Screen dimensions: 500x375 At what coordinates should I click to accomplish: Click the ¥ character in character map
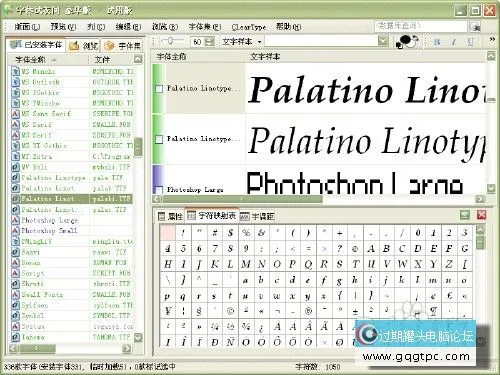click(168, 311)
